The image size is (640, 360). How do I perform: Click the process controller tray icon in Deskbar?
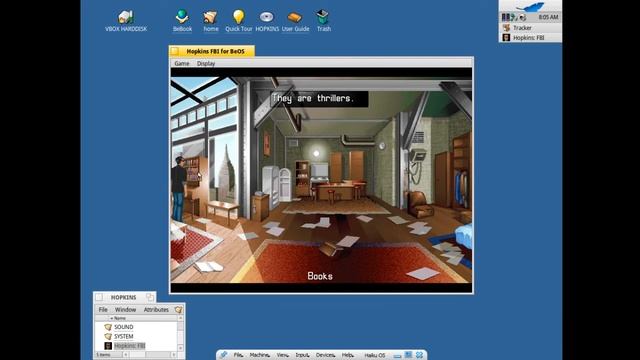coord(506,17)
